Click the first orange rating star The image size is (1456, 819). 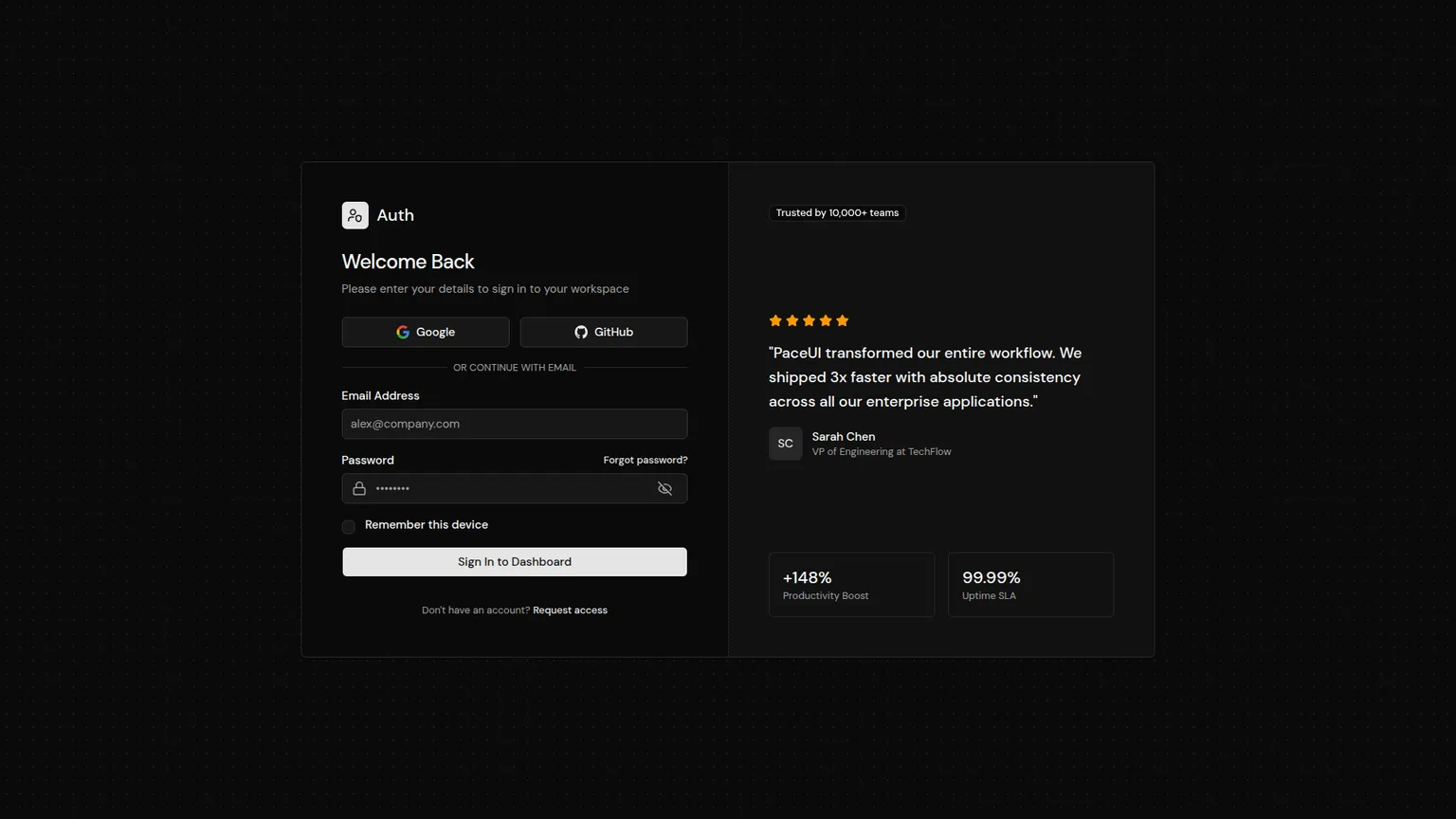pyautogui.click(x=775, y=320)
